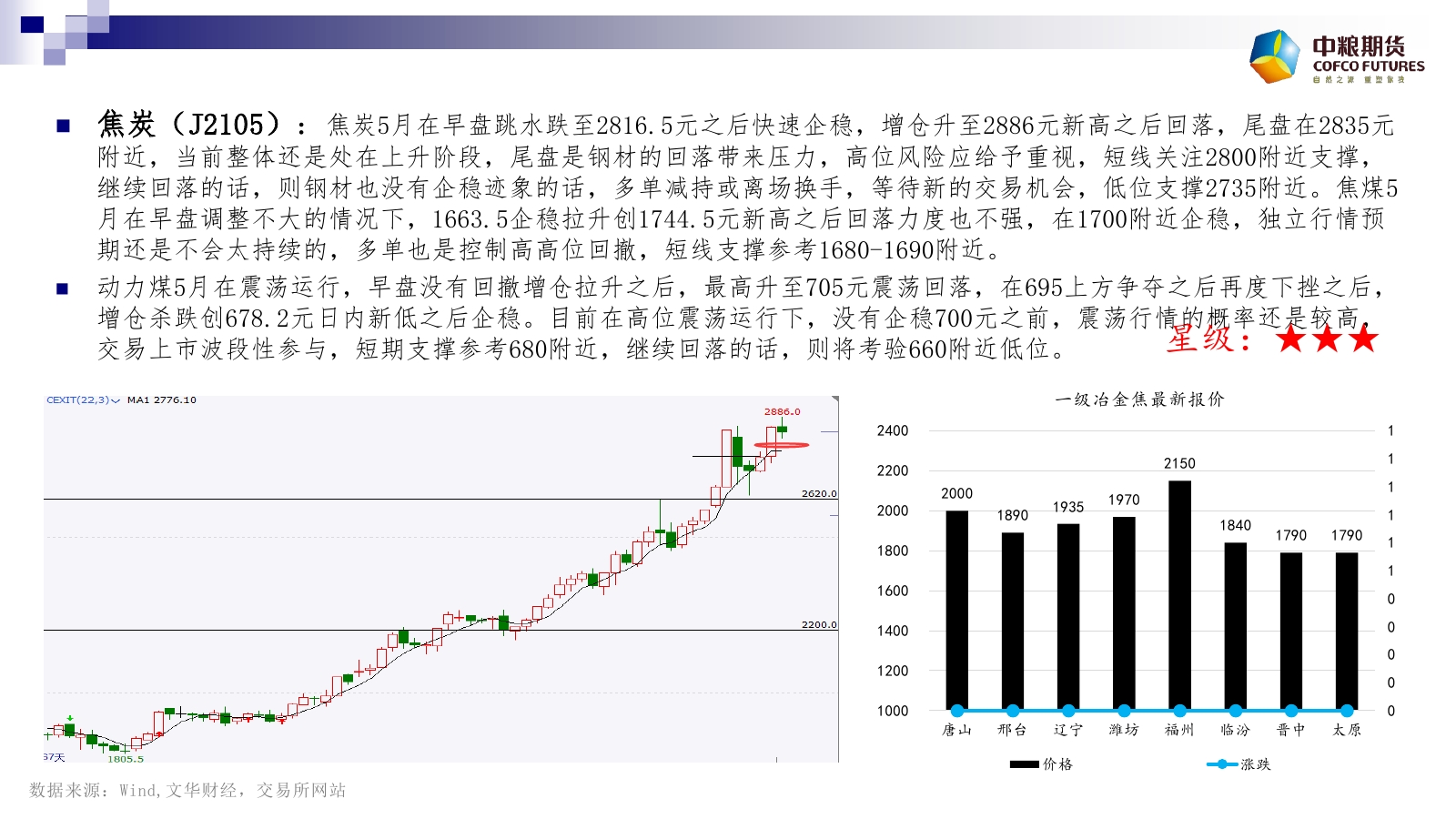Click the small green down arrow on chart
Image resolution: width=1456 pixels, height=819 pixels.
71,719
